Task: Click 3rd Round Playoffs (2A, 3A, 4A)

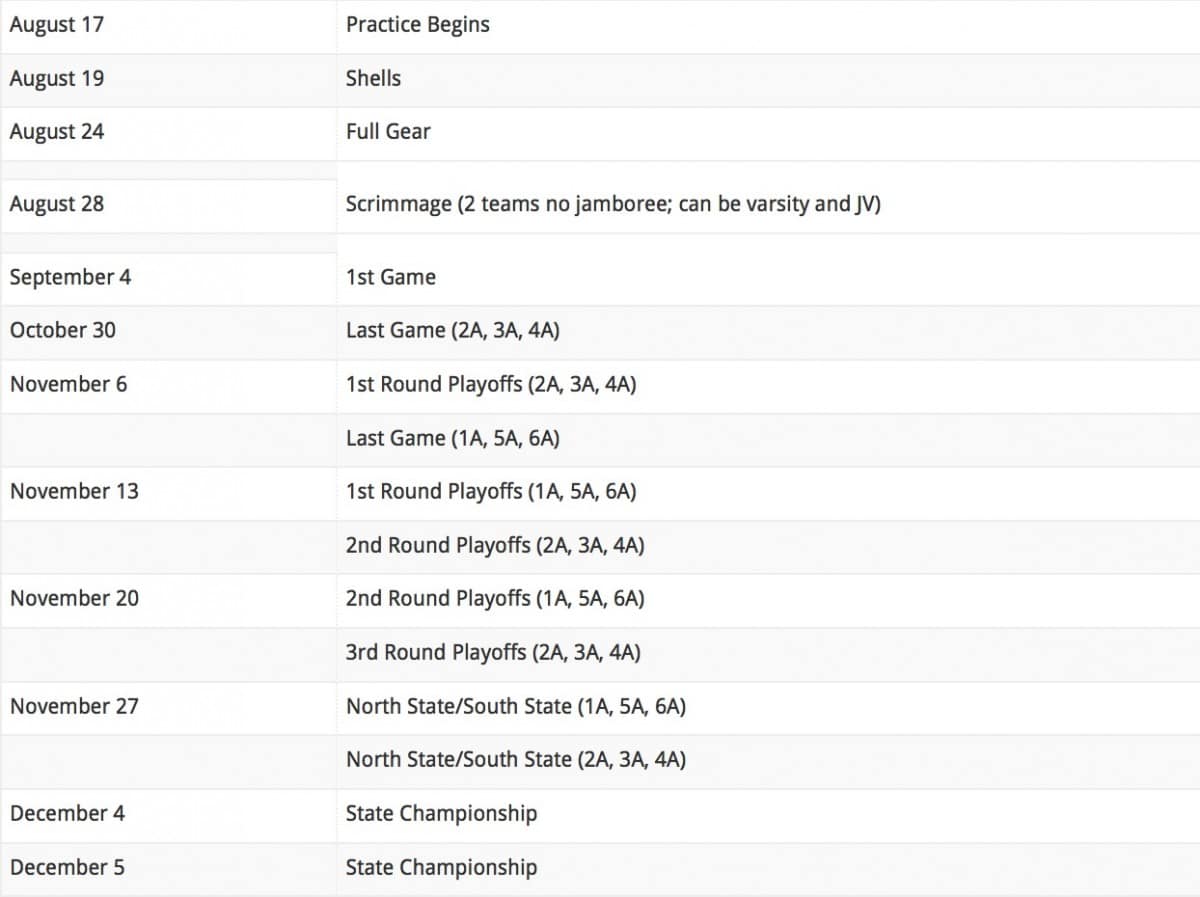Action: [x=493, y=652]
